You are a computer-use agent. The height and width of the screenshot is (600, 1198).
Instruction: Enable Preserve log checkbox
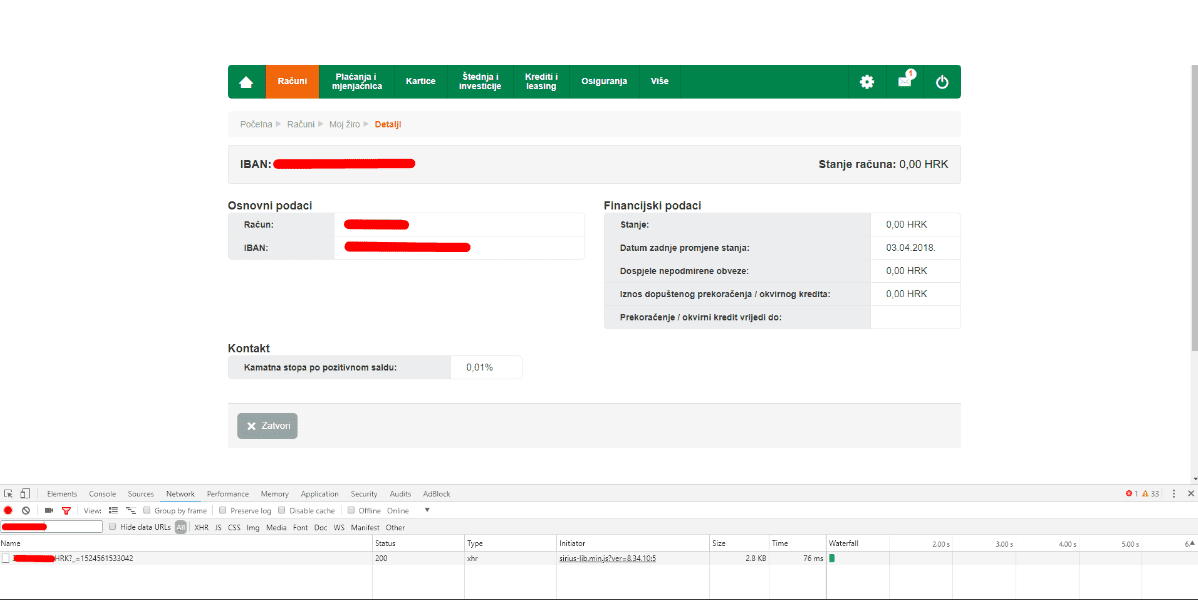coord(222,511)
